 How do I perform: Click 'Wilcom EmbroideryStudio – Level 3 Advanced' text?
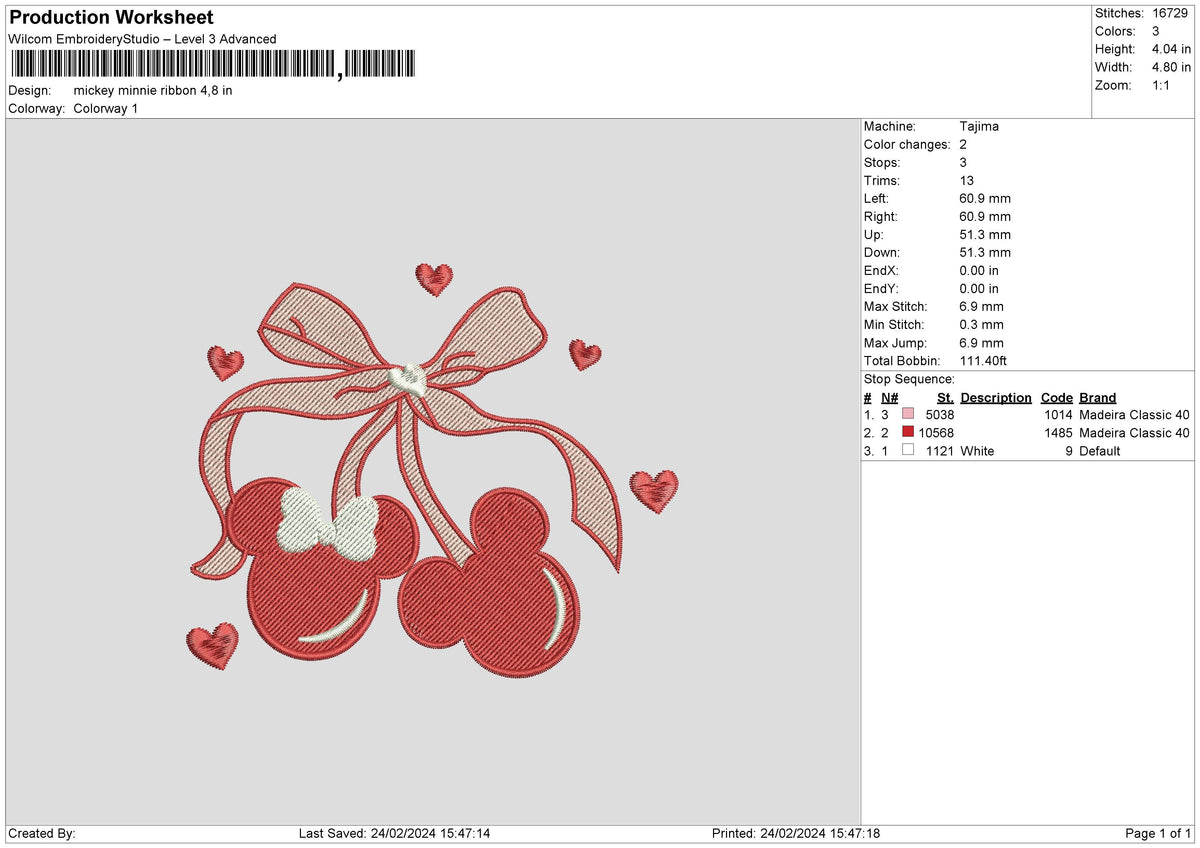(x=142, y=39)
